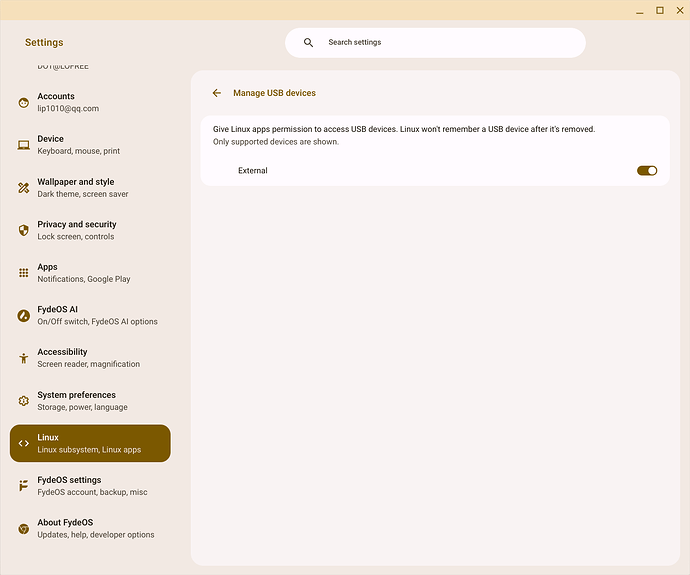Screen dimensions: 690x575
Task: Click the System preferences gear icon
Action: tap(24, 401)
